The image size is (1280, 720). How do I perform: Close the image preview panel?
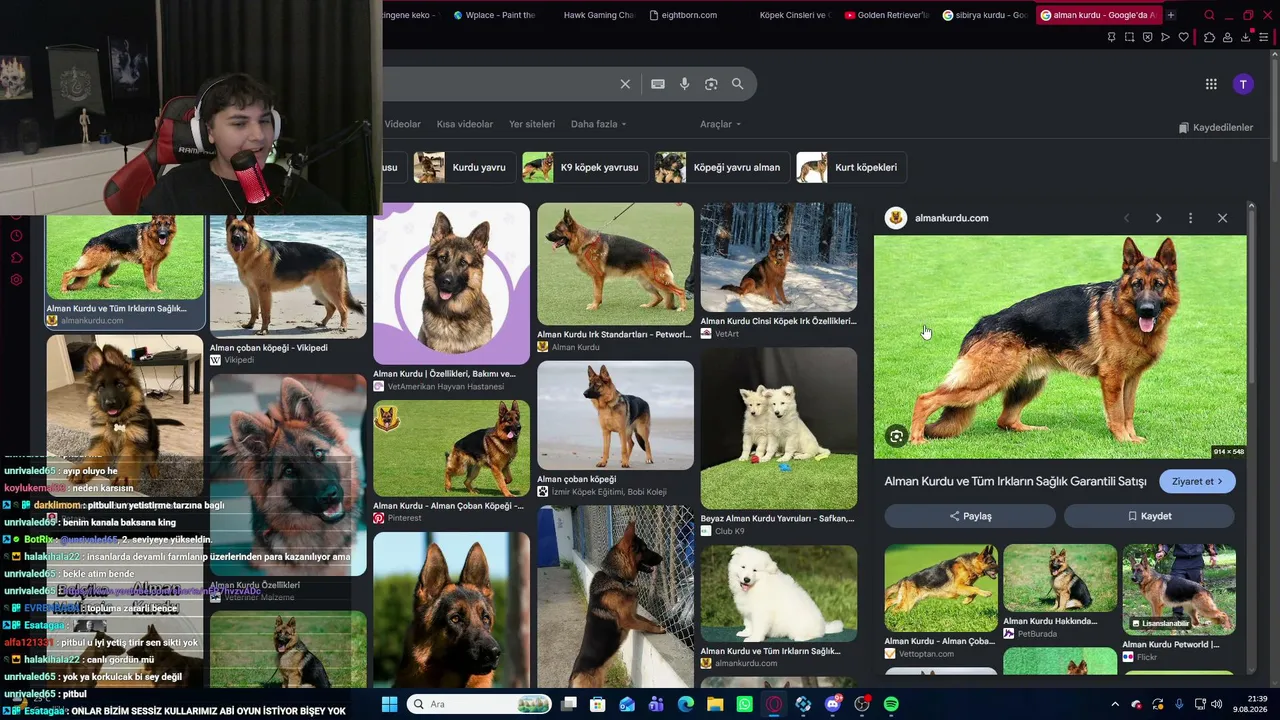pyautogui.click(x=1222, y=218)
